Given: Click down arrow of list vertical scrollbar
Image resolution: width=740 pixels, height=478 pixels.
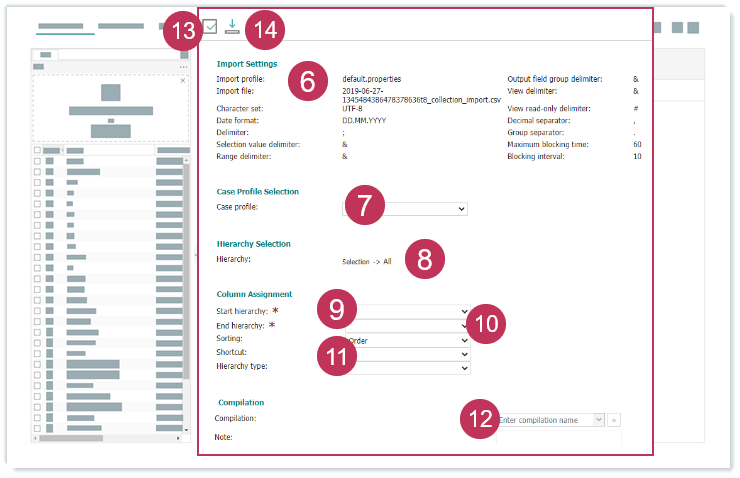Looking at the screenshot, I should 186,428.
